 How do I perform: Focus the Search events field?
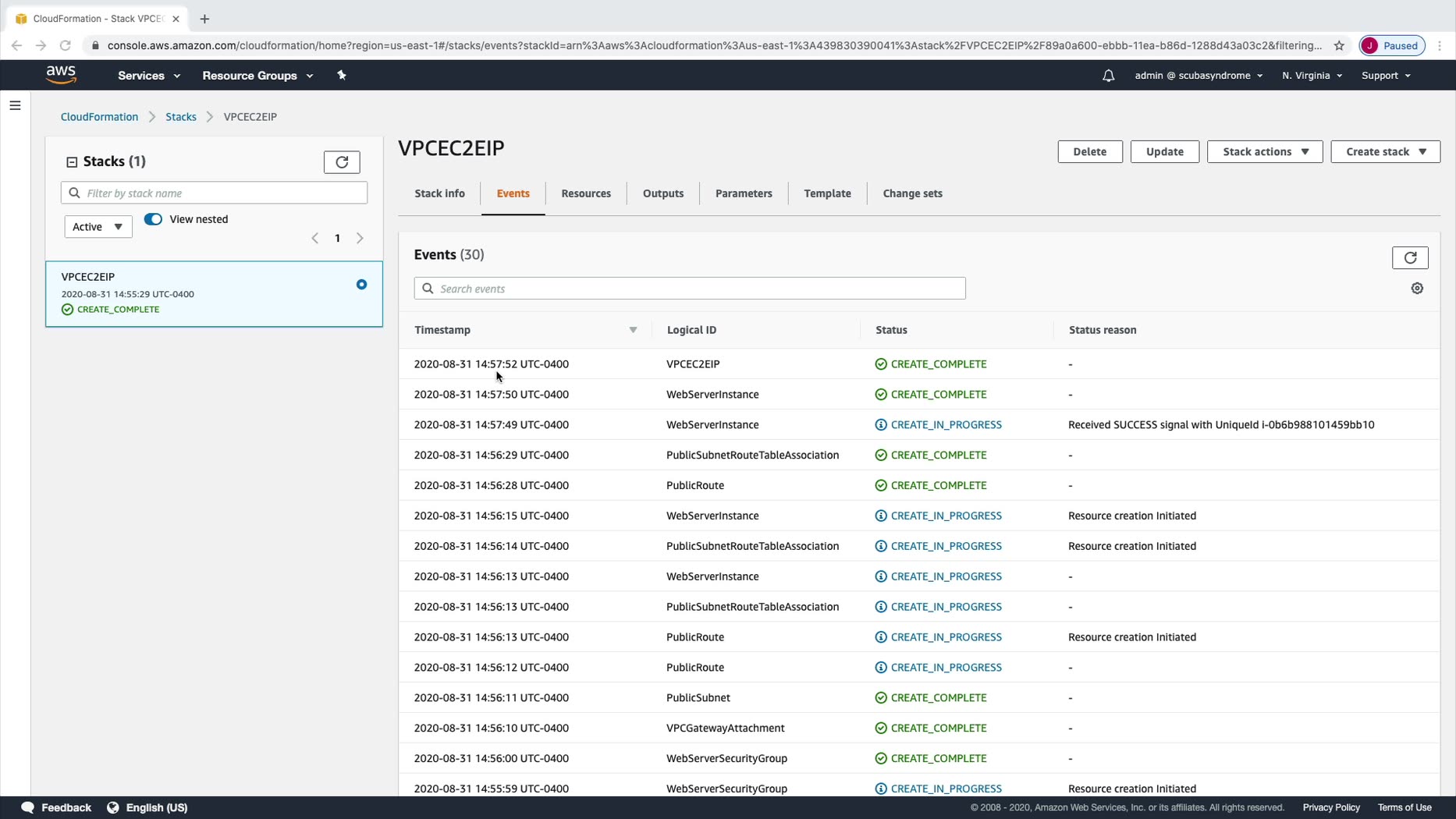click(690, 289)
